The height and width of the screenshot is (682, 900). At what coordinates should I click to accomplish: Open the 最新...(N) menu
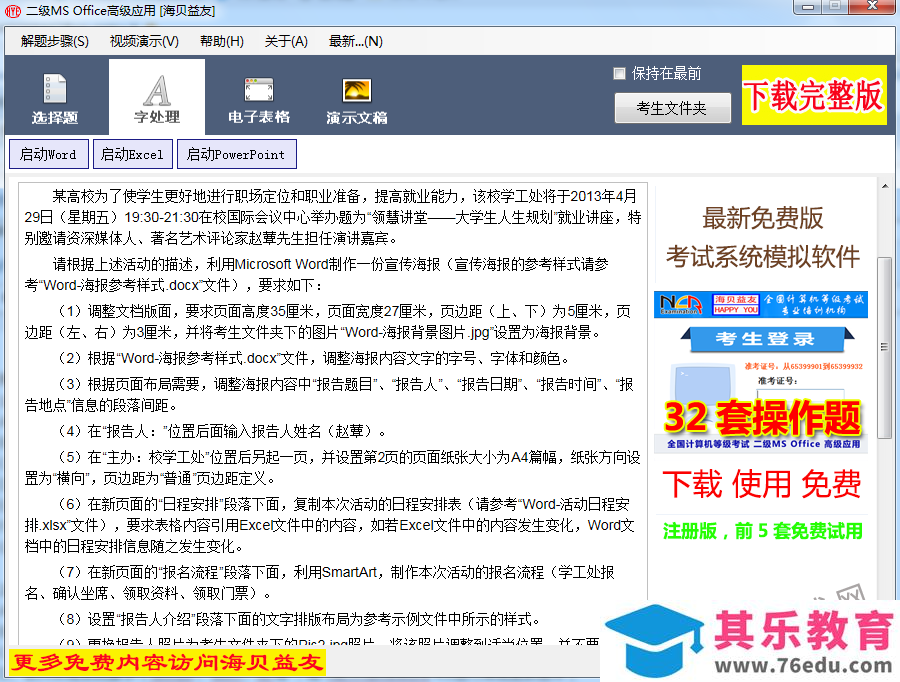[355, 41]
